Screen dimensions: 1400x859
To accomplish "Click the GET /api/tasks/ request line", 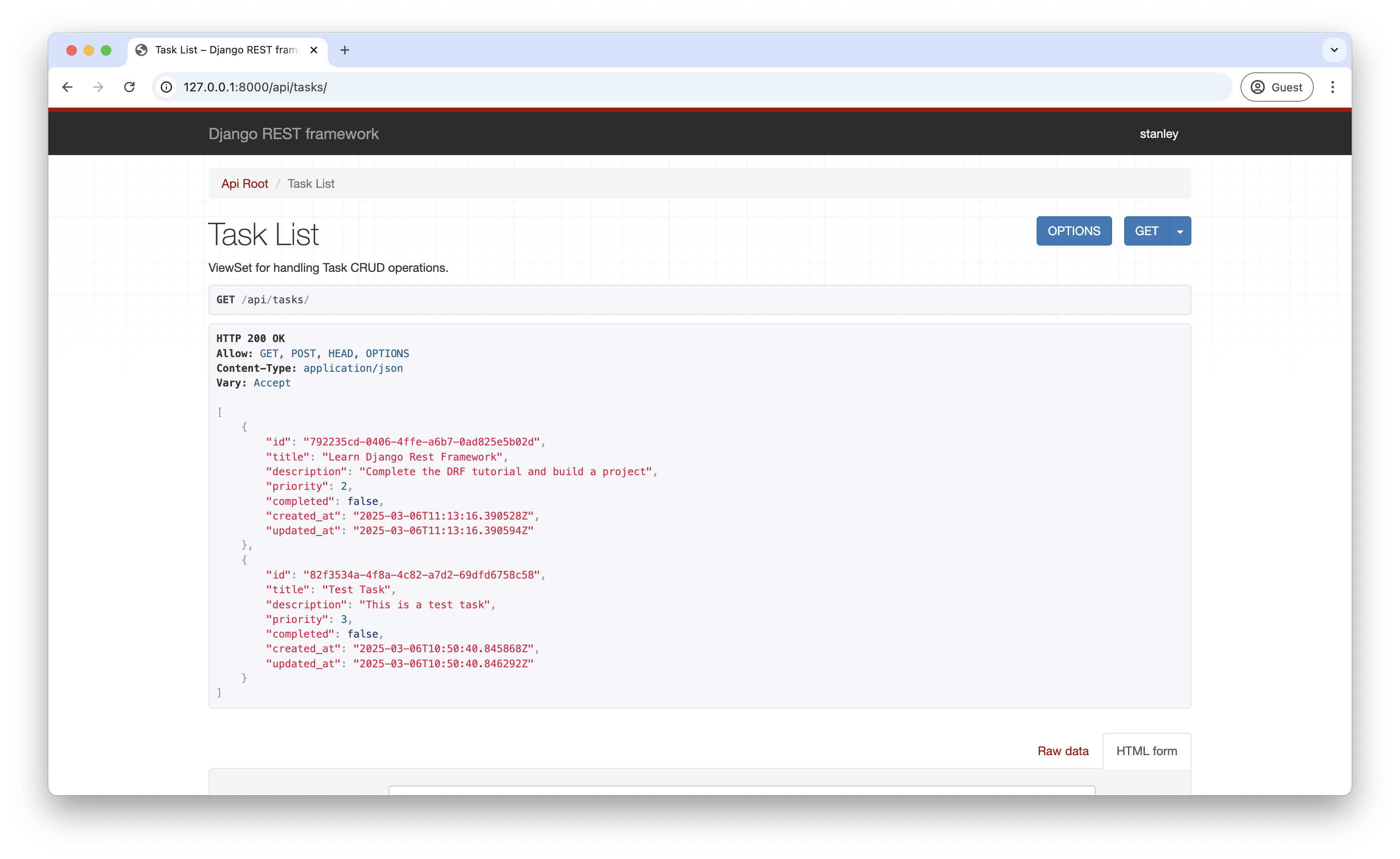I will pyautogui.click(x=262, y=300).
